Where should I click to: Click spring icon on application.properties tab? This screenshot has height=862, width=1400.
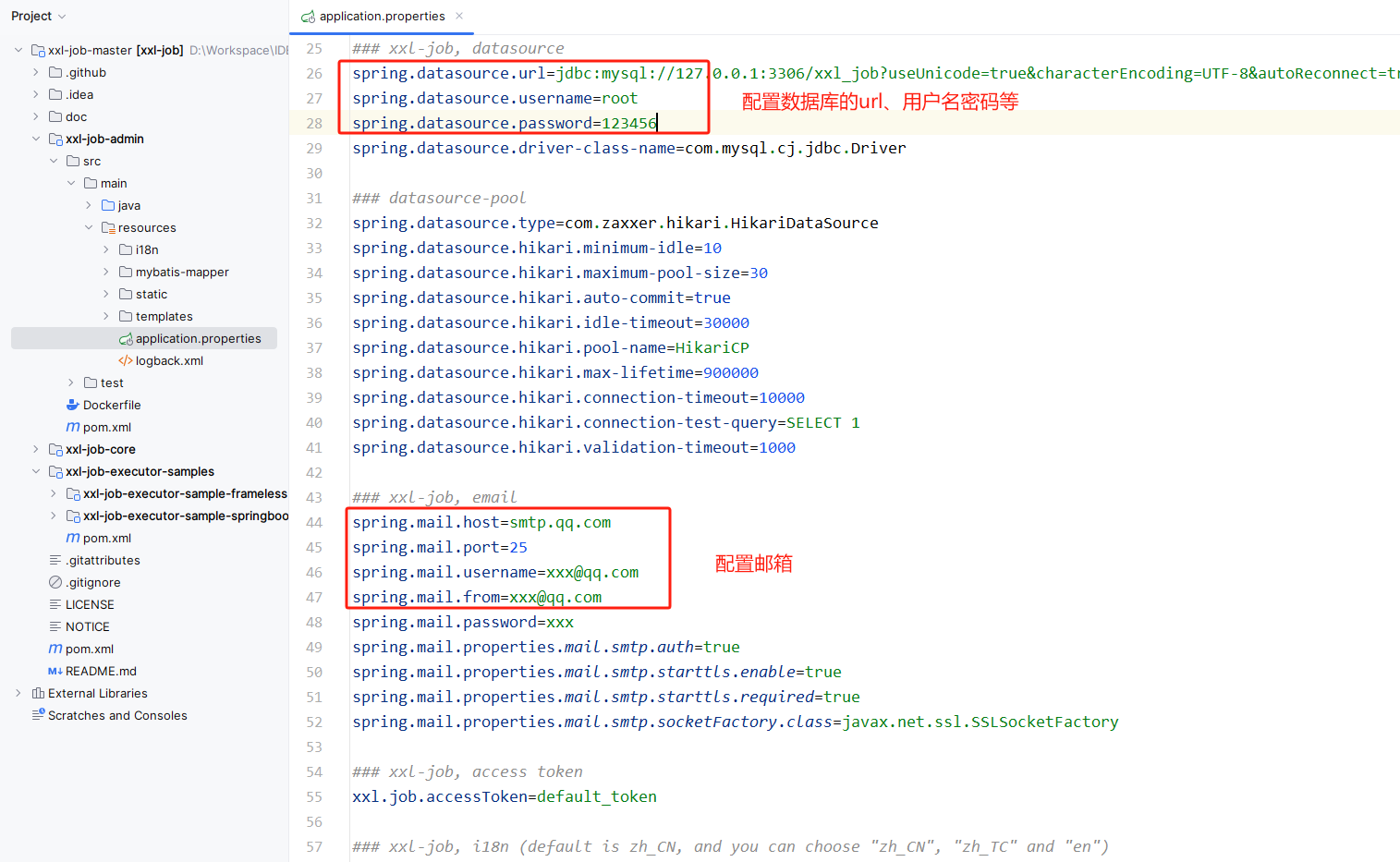click(x=309, y=17)
